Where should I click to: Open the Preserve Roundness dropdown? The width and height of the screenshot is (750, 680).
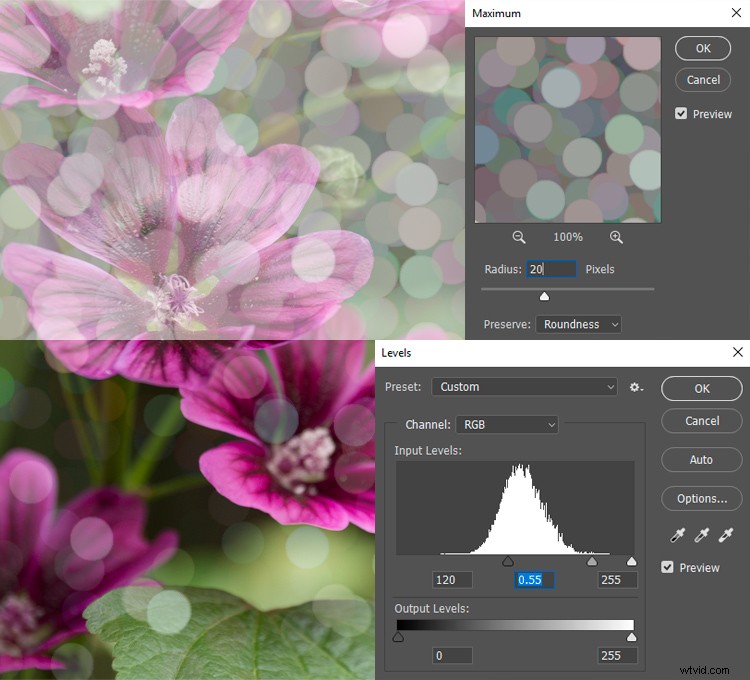click(579, 325)
